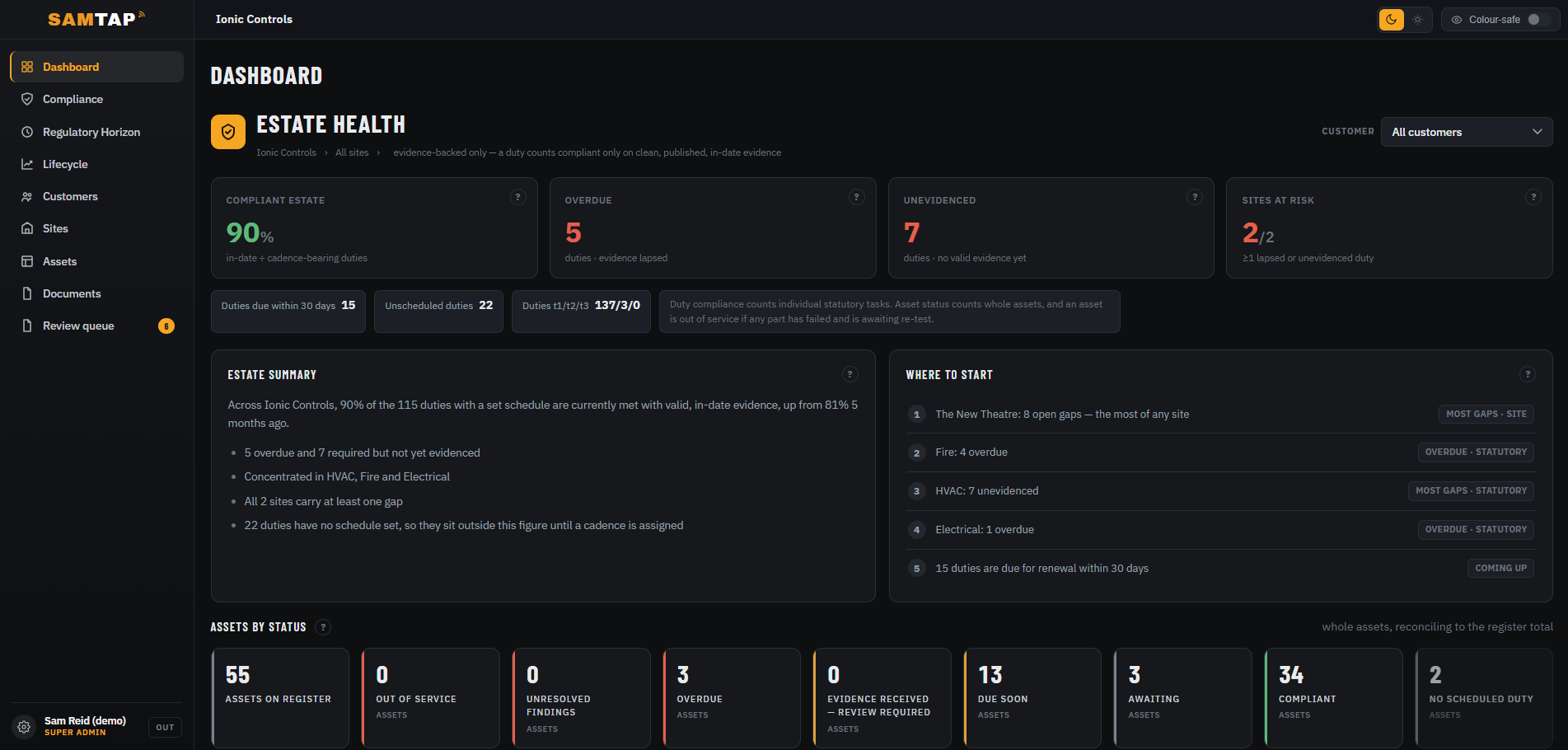This screenshot has width=1568, height=750.
Task: Click the Dashboard grid icon in sidebar
Action: pos(27,67)
